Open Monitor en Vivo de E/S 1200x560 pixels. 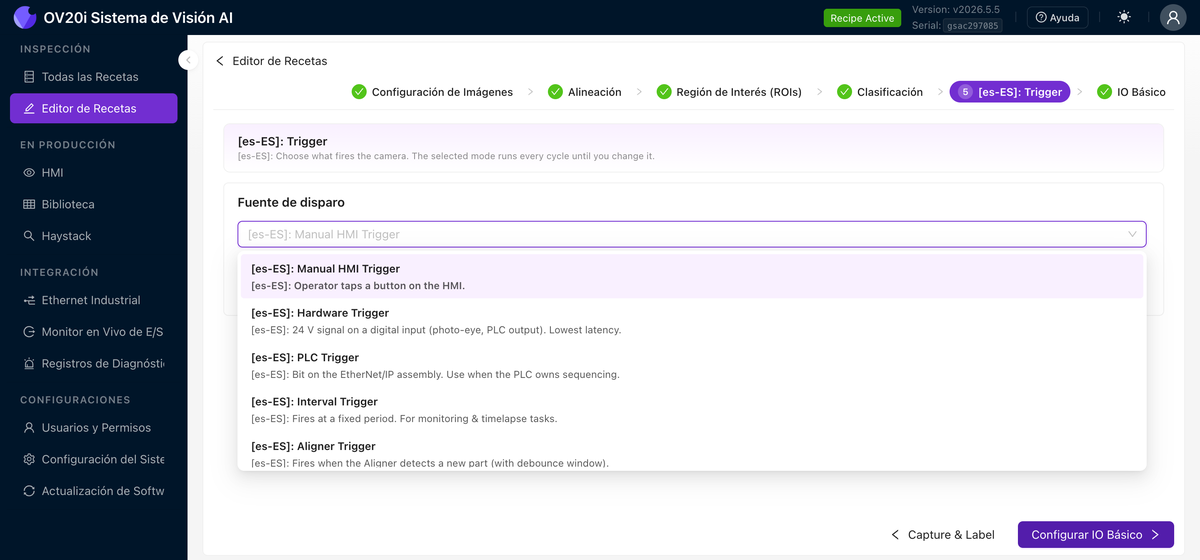coord(94,332)
